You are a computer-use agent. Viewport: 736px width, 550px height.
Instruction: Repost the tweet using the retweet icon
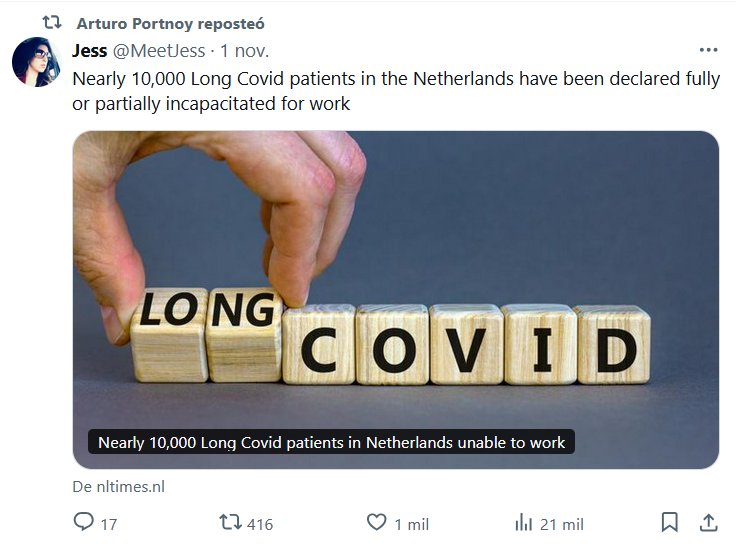pos(230,522)
